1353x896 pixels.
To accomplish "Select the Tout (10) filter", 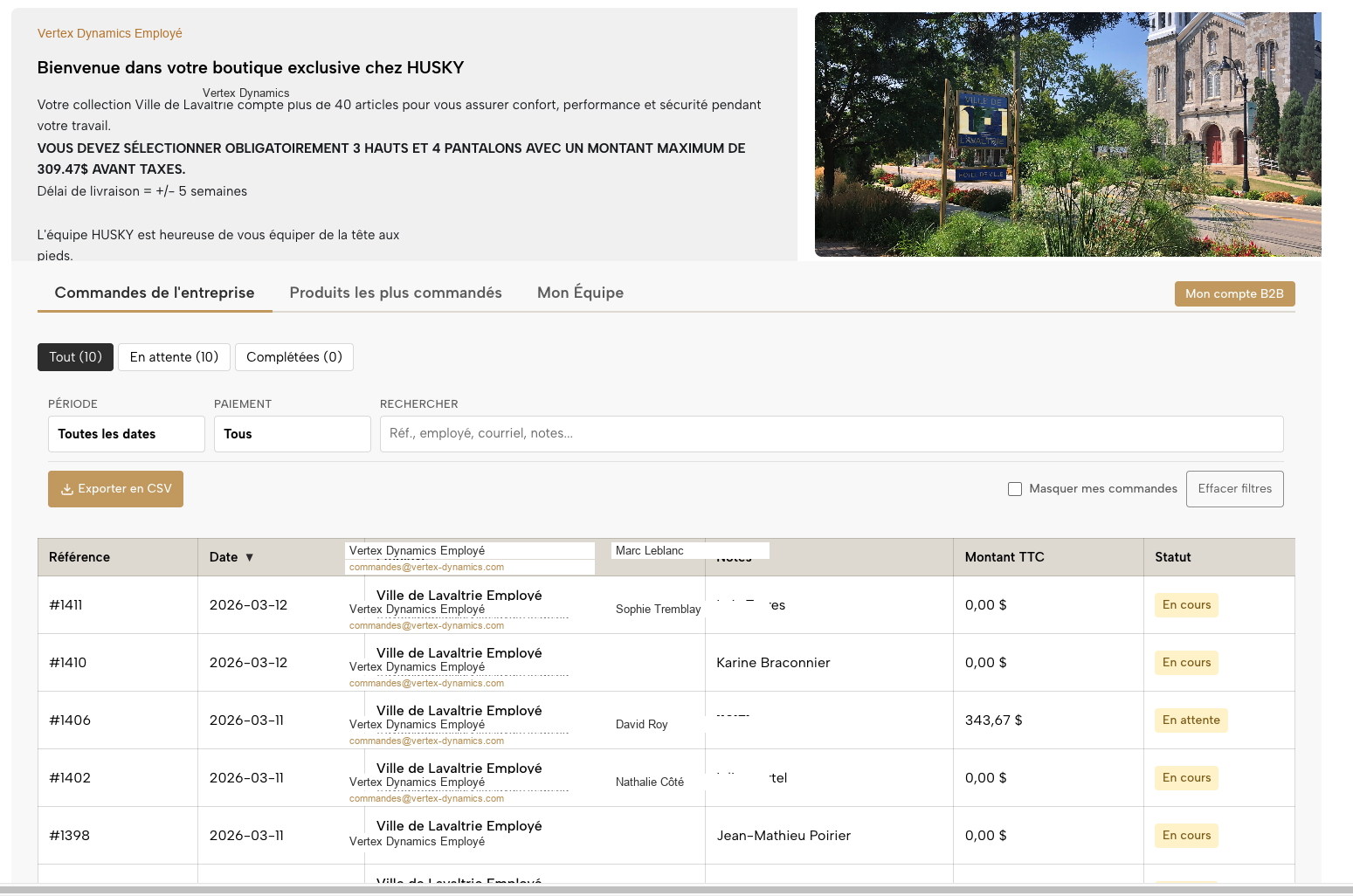I will tap(75, 357).
